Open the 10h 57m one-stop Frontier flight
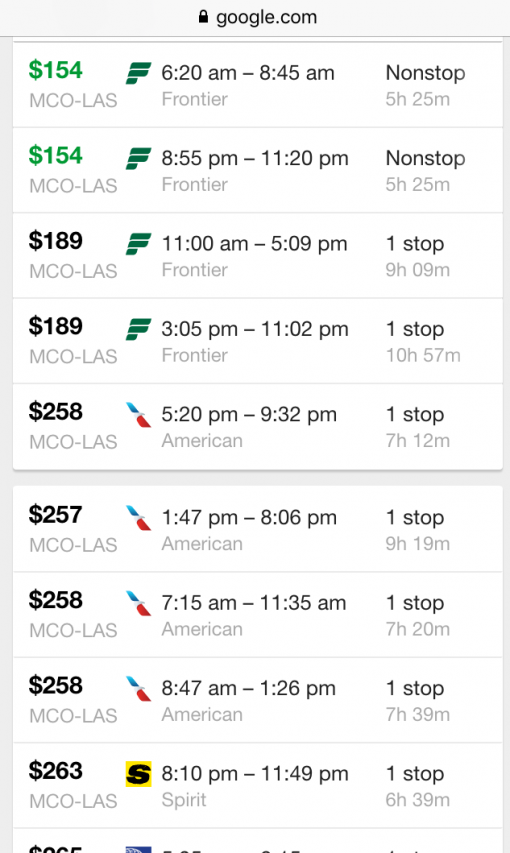 [x=257, y=341]
